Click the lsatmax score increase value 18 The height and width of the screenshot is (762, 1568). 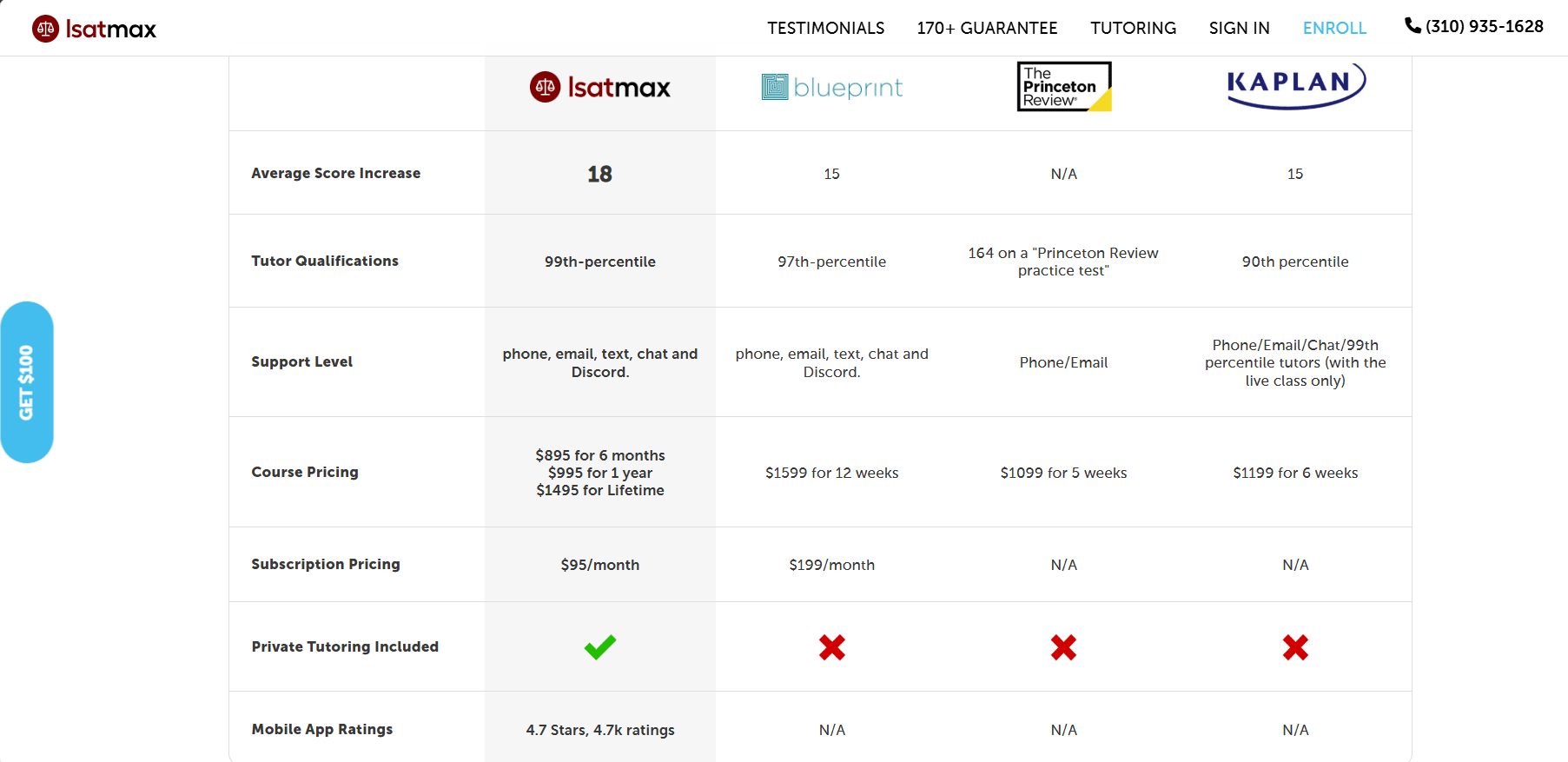tap(600, 174)
